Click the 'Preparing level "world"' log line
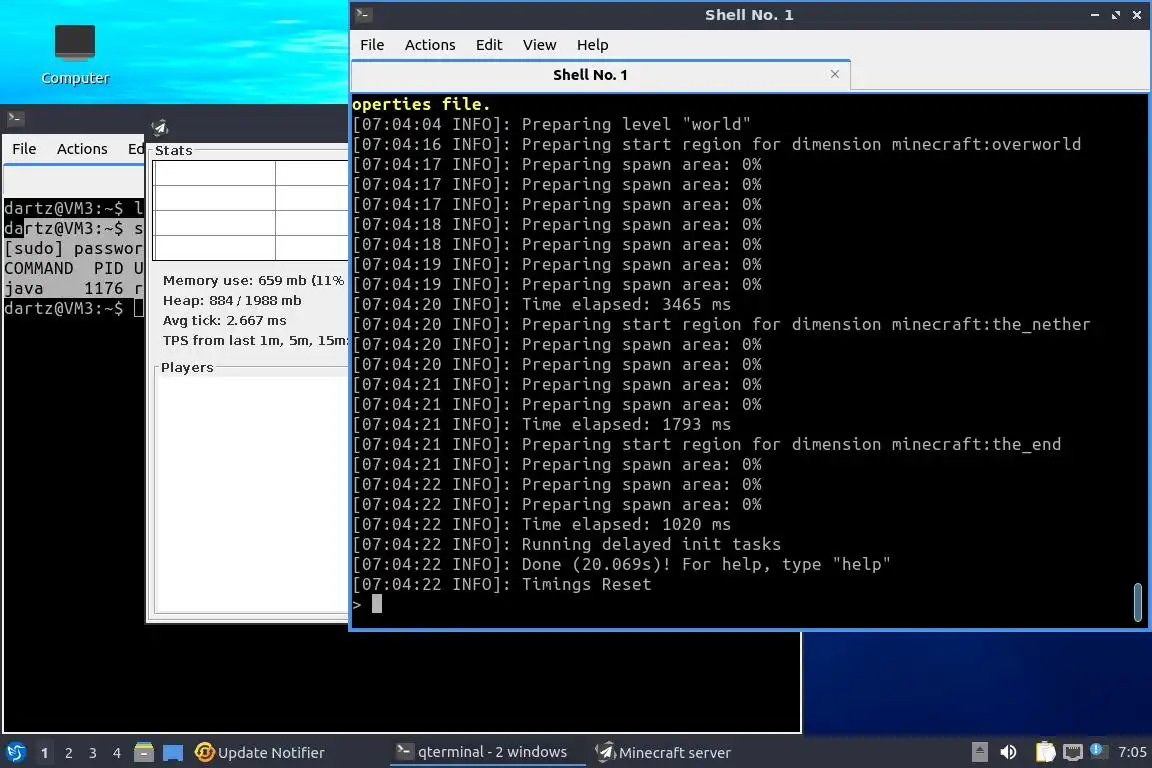 (x=552, y=124)
